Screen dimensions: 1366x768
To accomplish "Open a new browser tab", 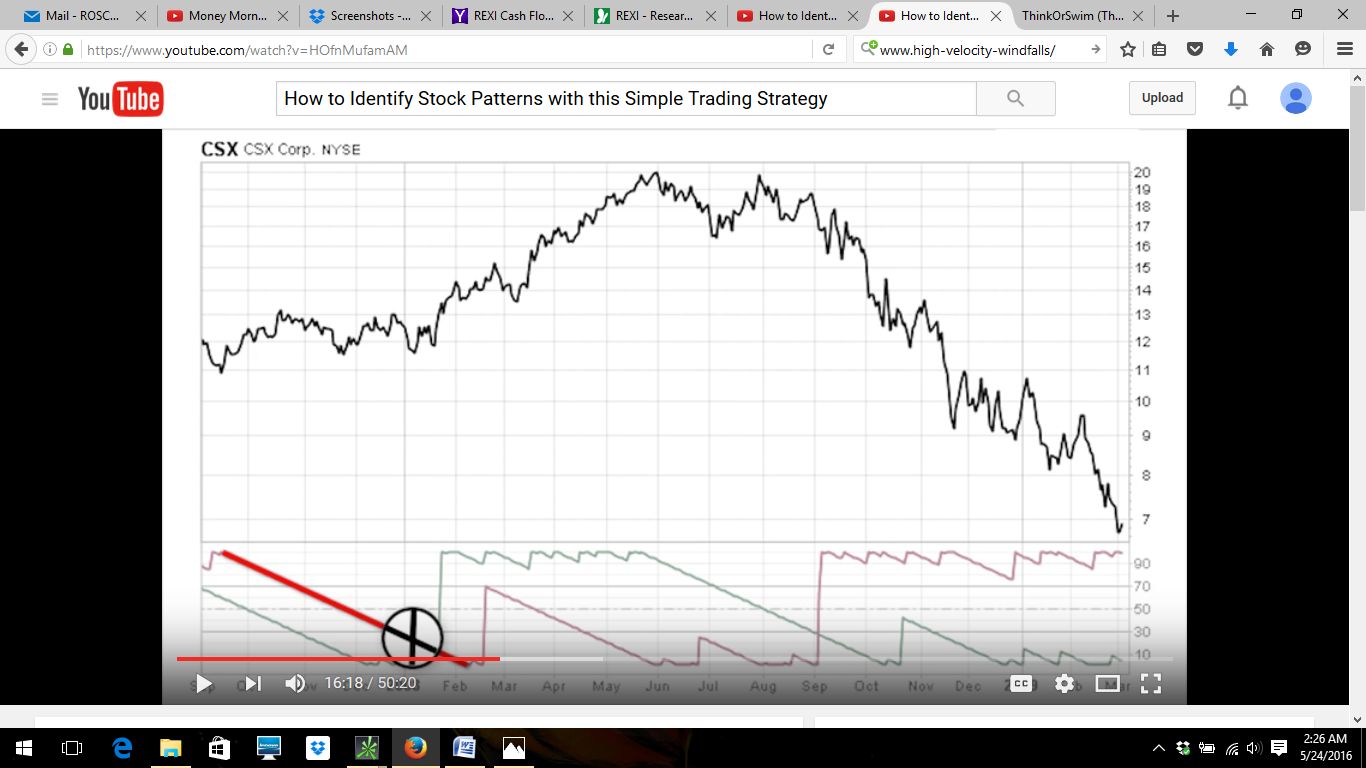I will [x=1173, y=16].
